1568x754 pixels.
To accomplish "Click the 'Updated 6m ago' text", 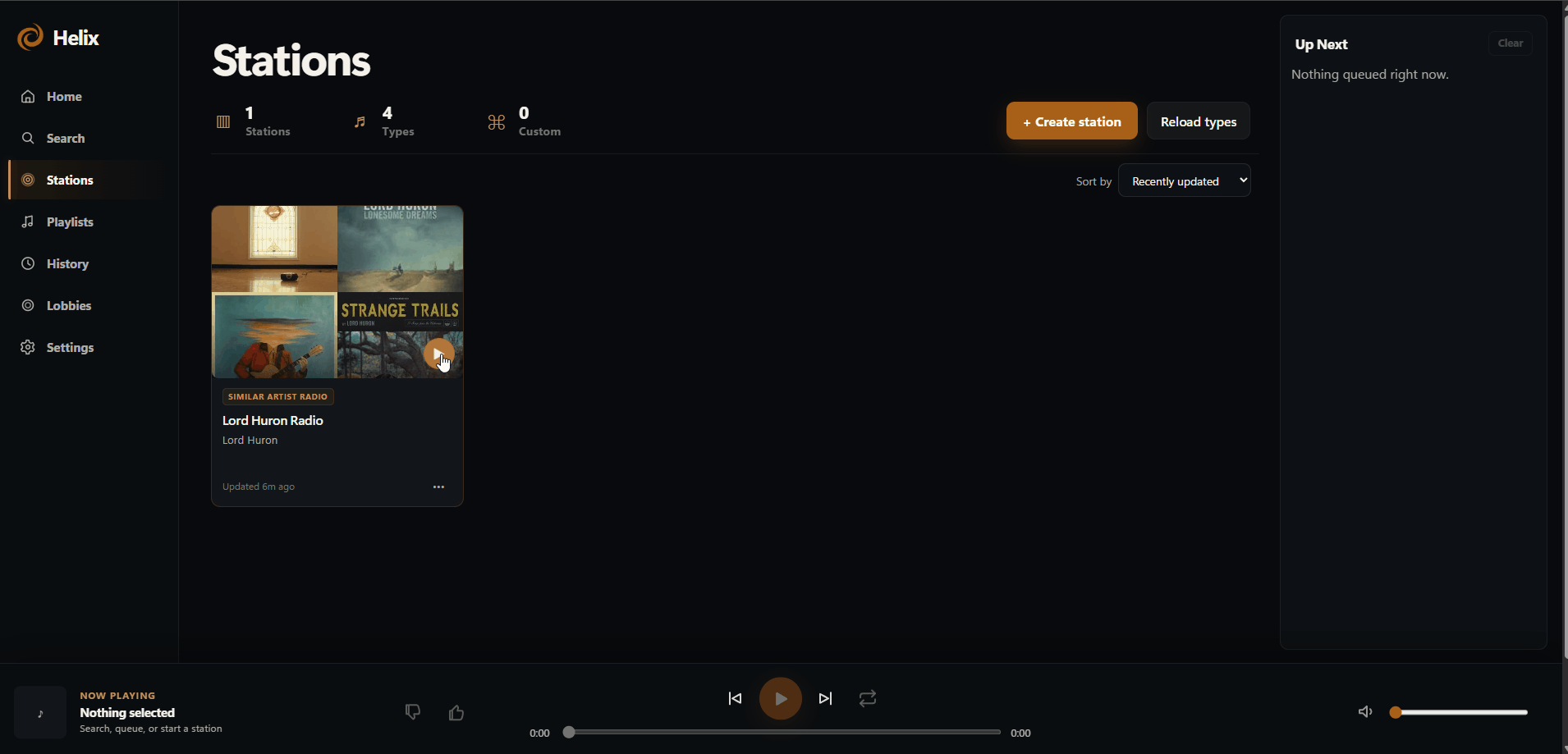I will (259, 487).
